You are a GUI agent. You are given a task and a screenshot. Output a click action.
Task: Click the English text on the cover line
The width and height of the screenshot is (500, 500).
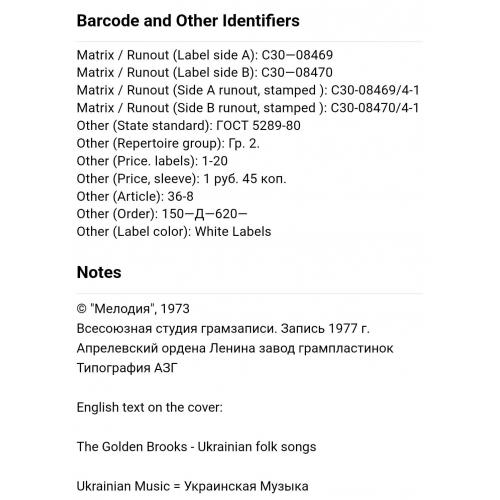tap(150, 407)
